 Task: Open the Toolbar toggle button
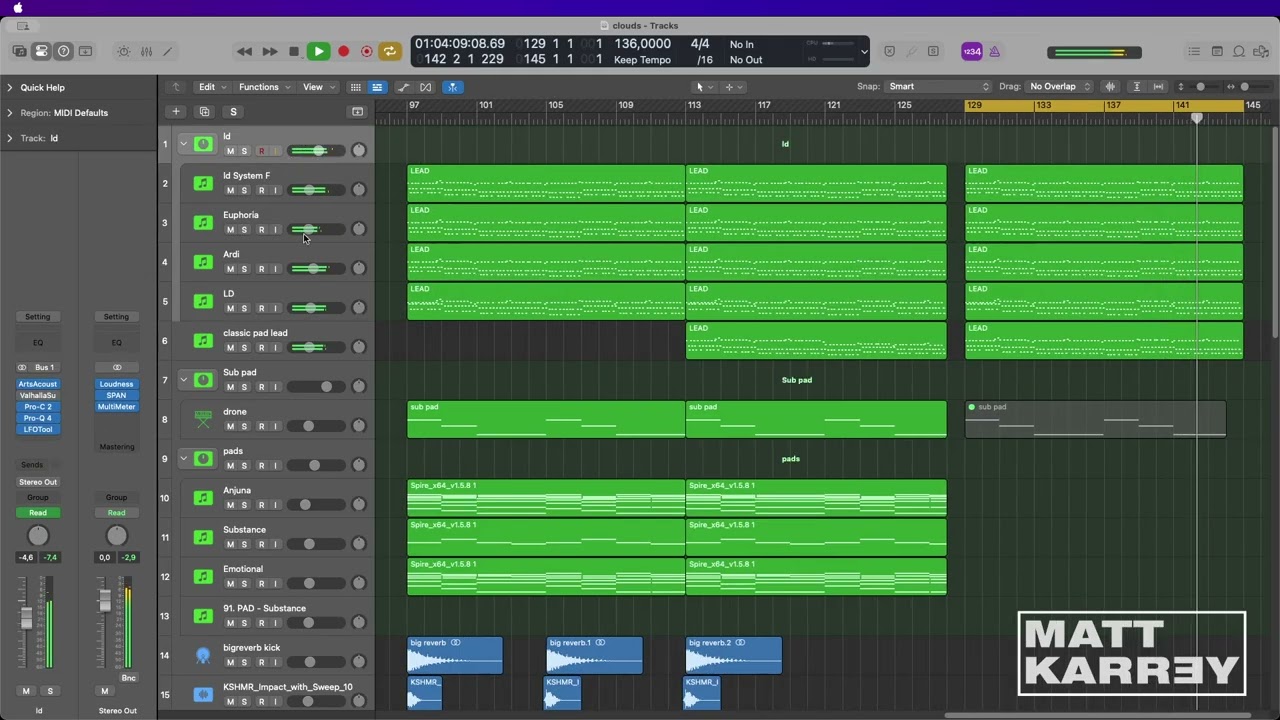[86, 51]
